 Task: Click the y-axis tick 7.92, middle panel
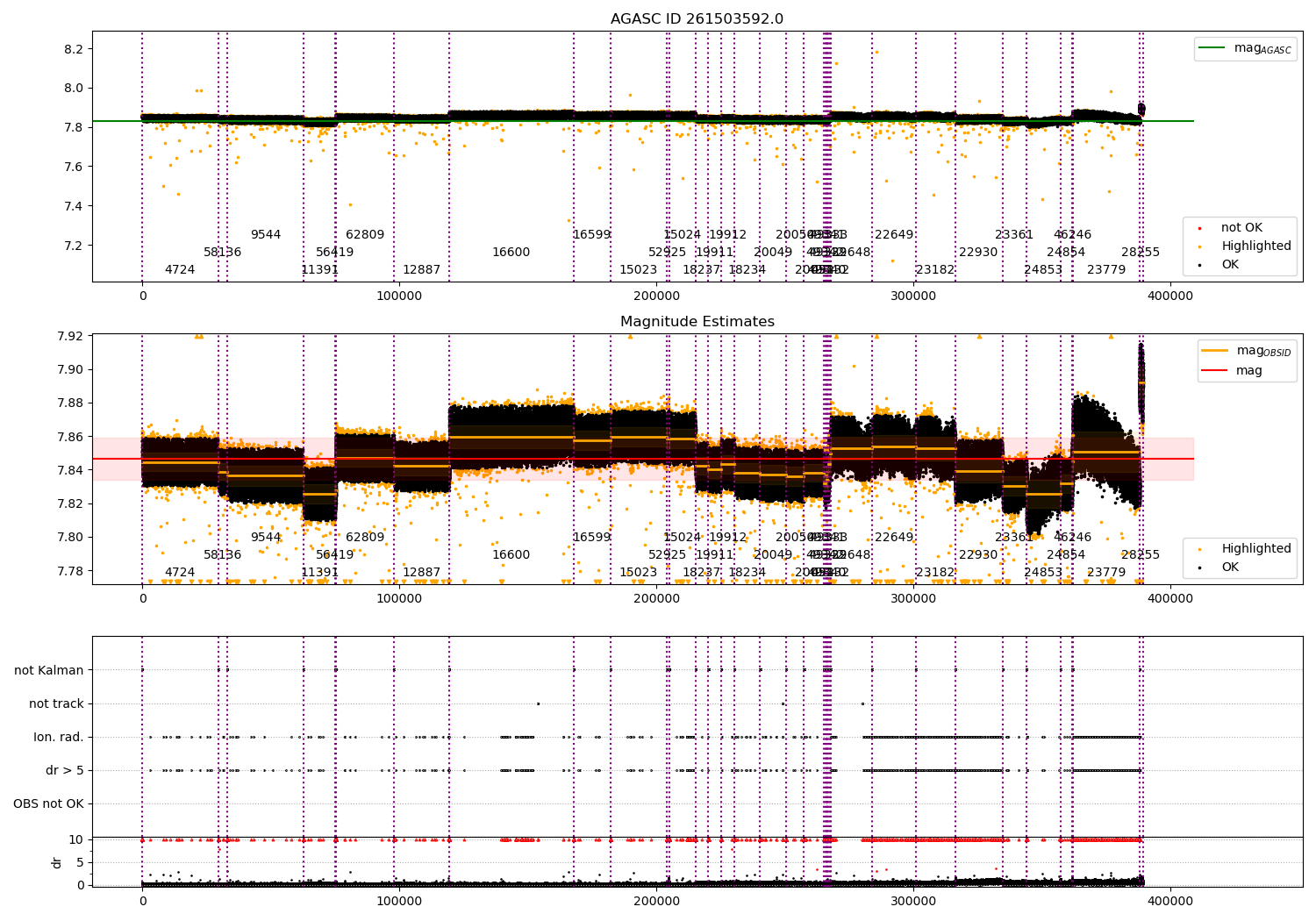click(70, 336)
